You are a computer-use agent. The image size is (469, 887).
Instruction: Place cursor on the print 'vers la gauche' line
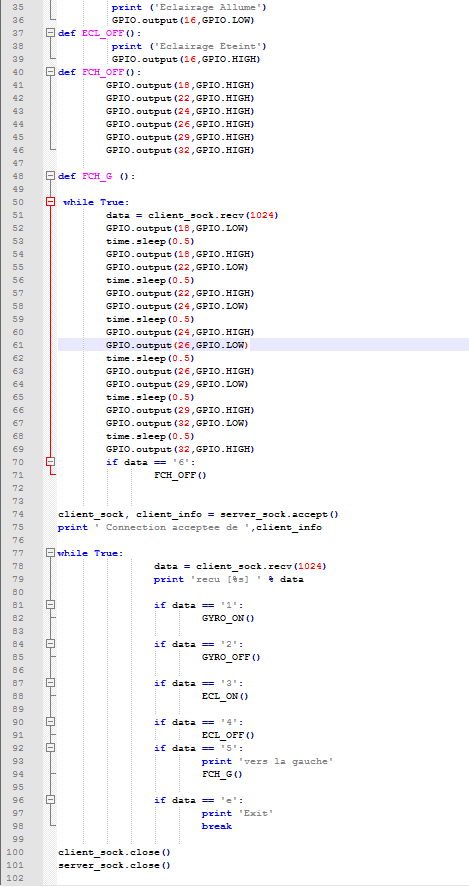tap(267, 761)
